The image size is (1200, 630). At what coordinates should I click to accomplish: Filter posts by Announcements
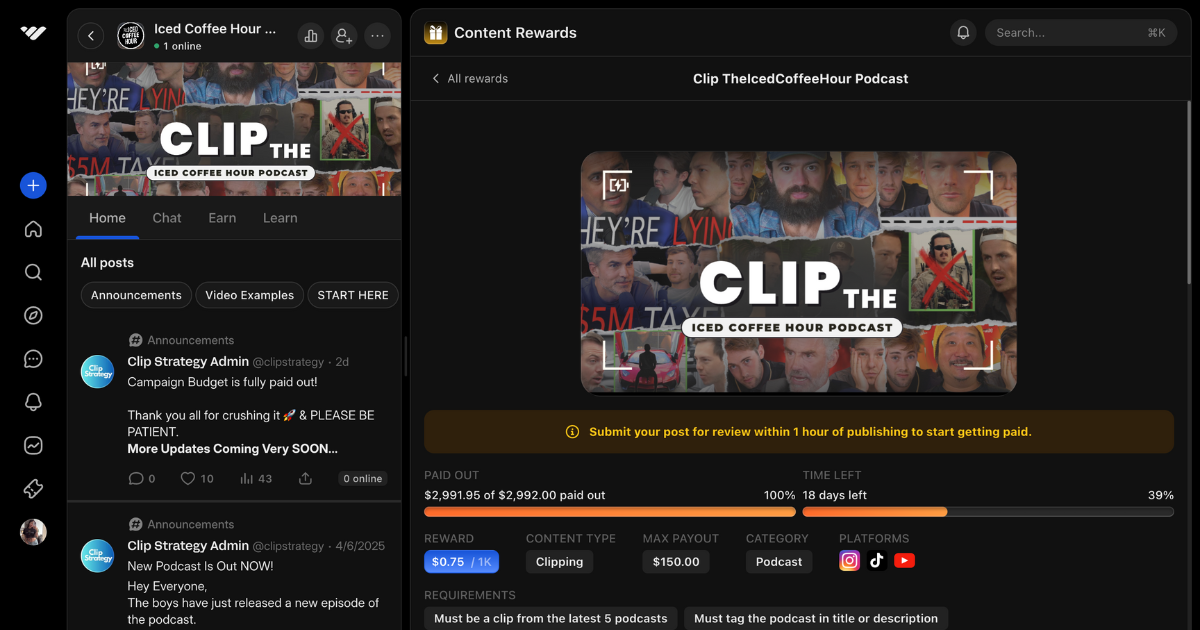click(x=136, y=295)
